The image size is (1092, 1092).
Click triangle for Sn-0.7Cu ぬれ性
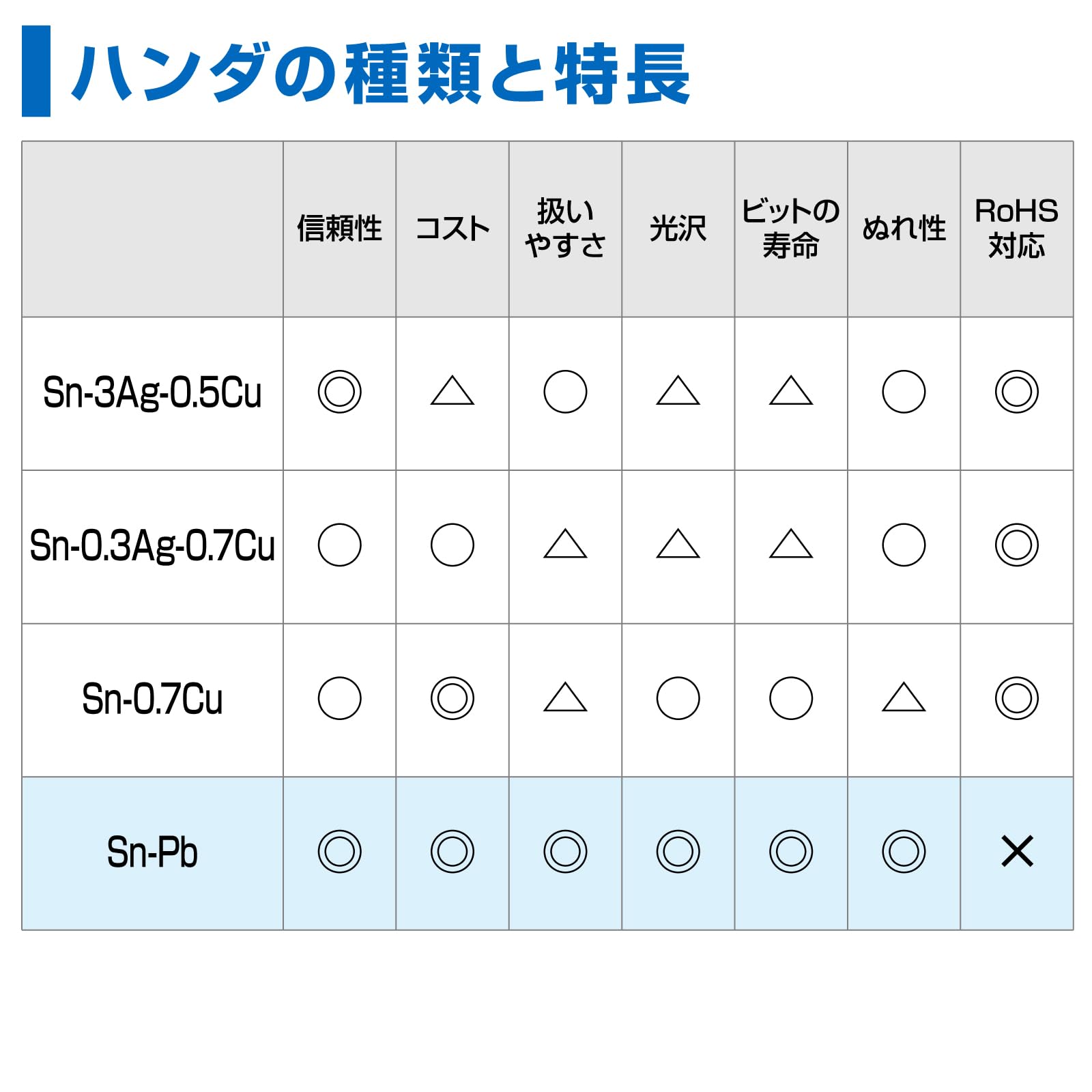click(x=904, y=697)
